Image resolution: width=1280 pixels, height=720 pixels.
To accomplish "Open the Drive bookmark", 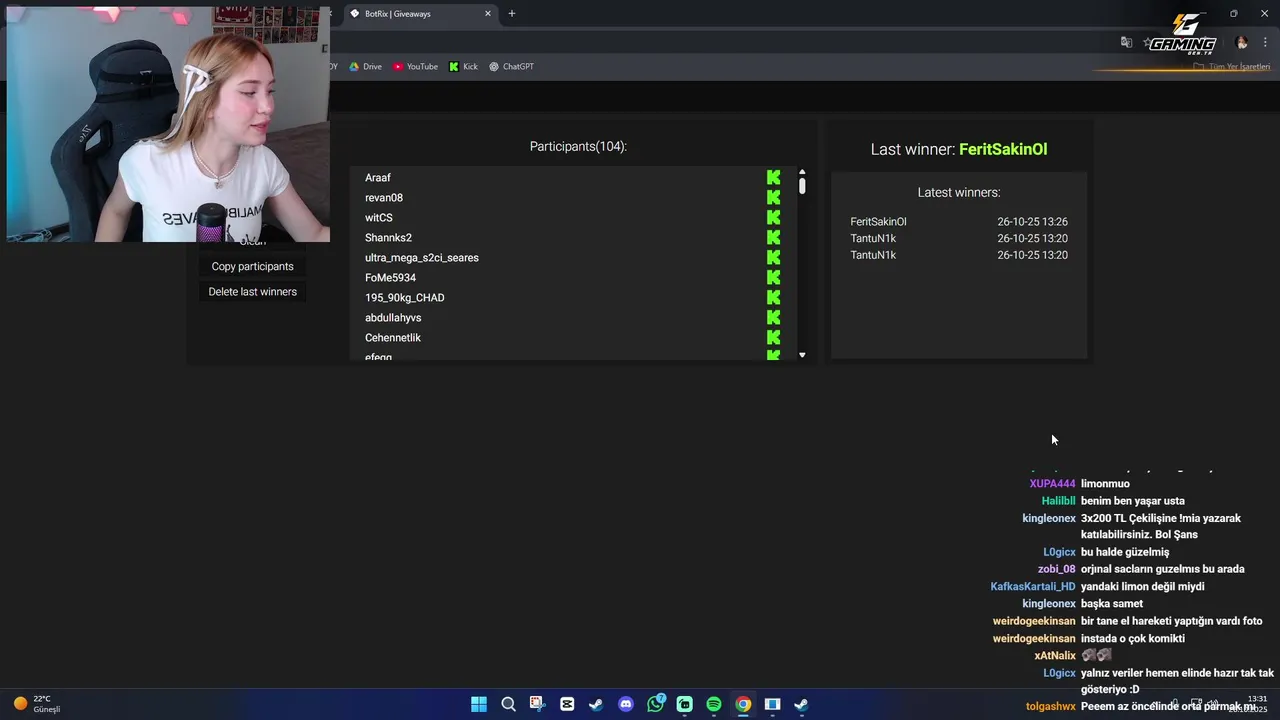I will click(365, 66).
